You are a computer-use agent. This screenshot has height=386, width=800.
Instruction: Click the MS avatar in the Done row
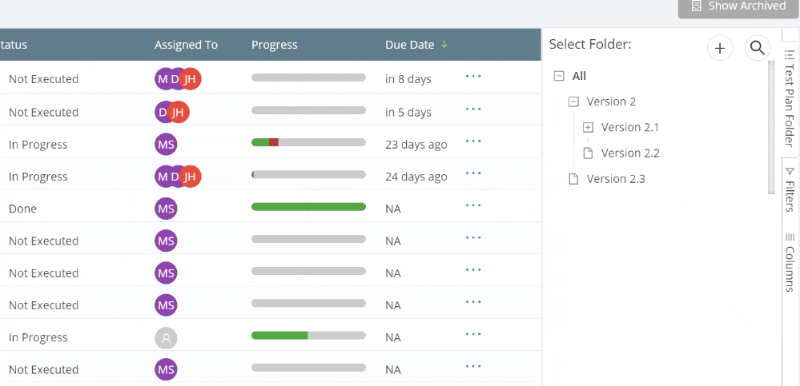click(x=166, y=209)
